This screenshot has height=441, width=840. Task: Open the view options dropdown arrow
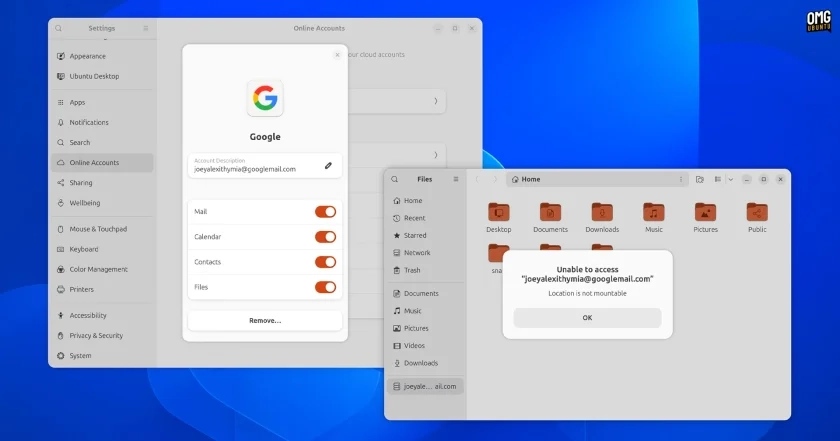tap(731, 180)
